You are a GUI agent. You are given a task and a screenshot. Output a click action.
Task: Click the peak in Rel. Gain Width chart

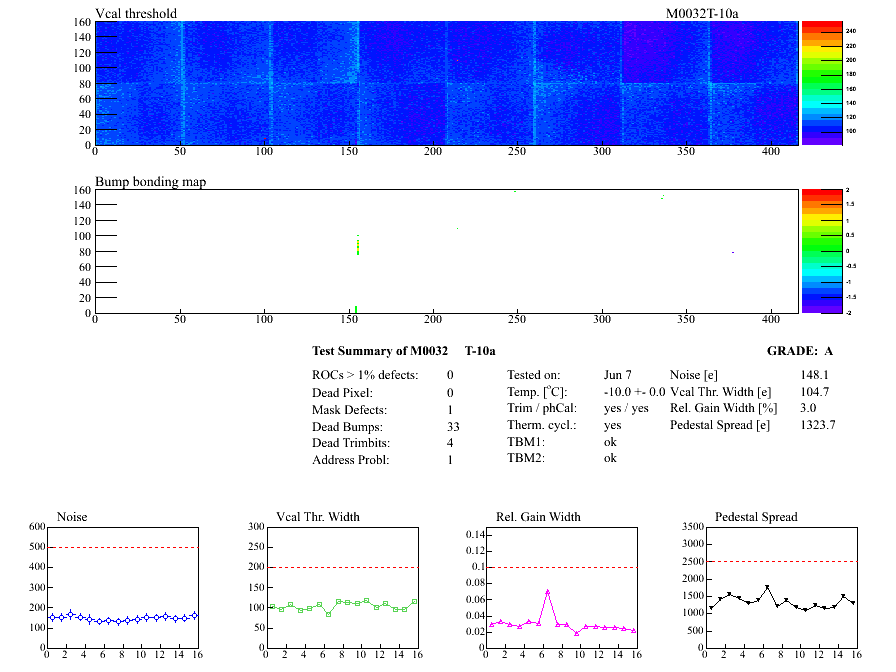pos(547,591)
